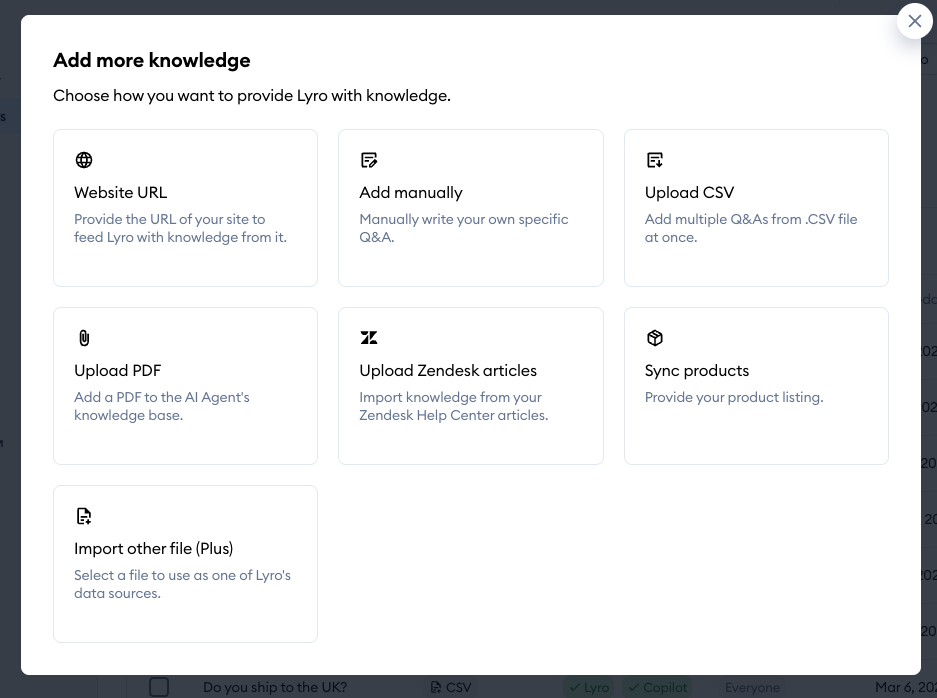Screen dimensions: 937x698
Task: Select the Upload Zendesk articles title
Action: pos(448,370)
